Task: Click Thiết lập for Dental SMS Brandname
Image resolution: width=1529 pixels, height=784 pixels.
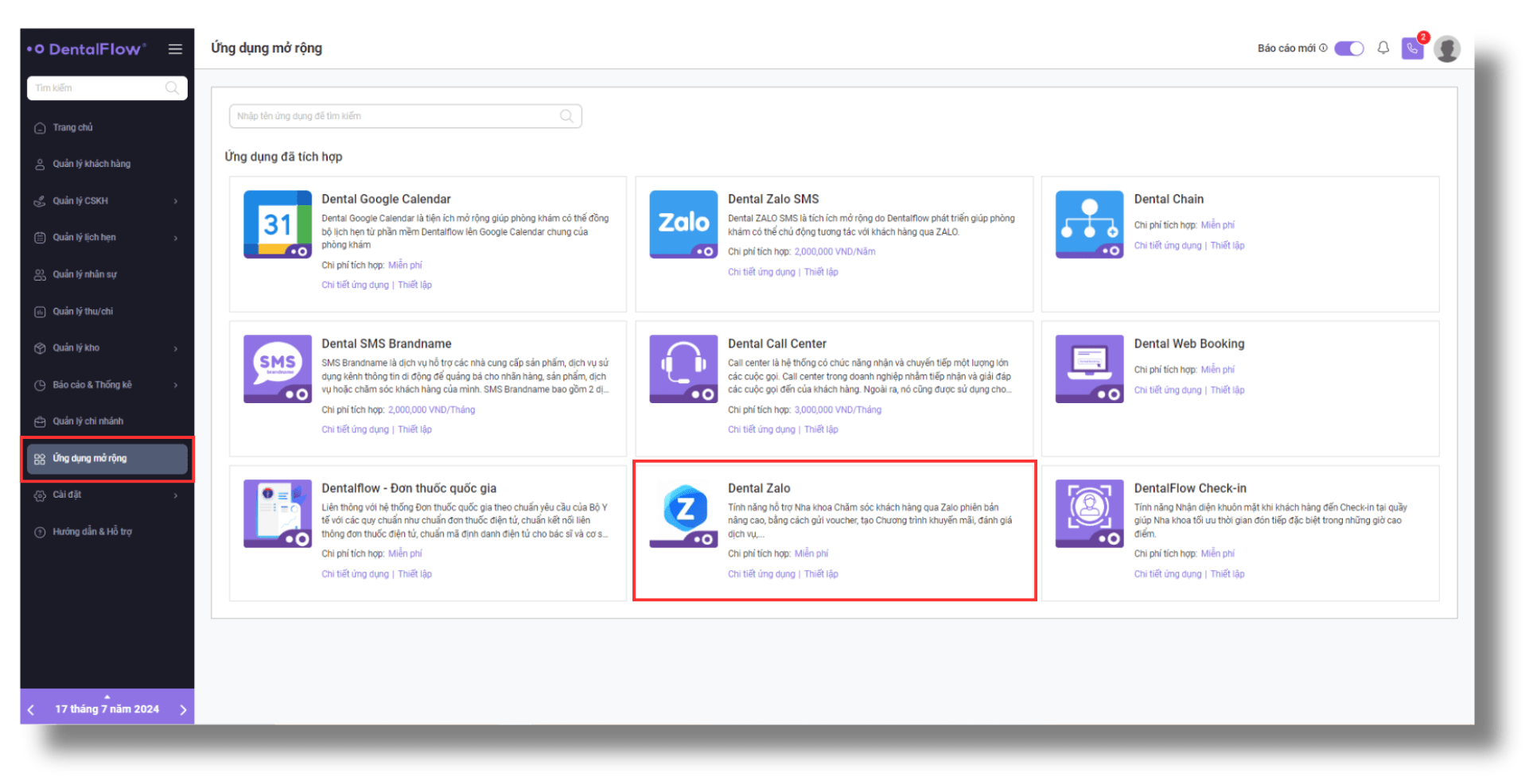Action: coord(414,429)
